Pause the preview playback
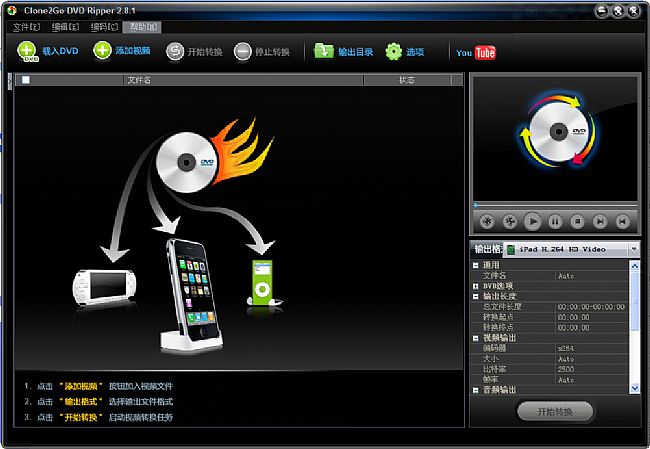Image resolution: width=650 pixels, height=449 pixels. coord(555,221)
